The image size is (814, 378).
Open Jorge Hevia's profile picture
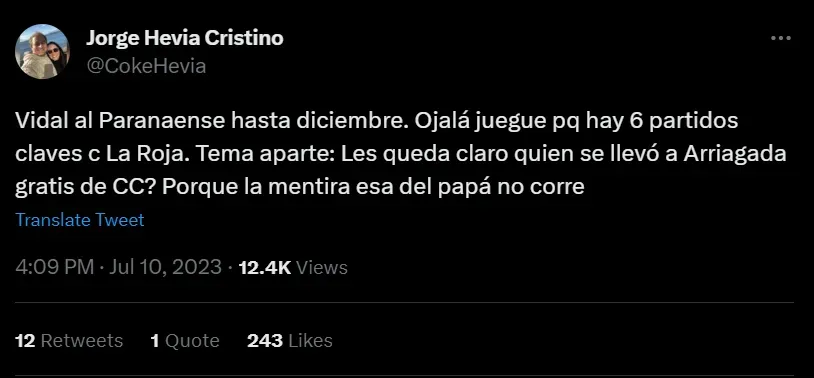(x=42, y=51)
